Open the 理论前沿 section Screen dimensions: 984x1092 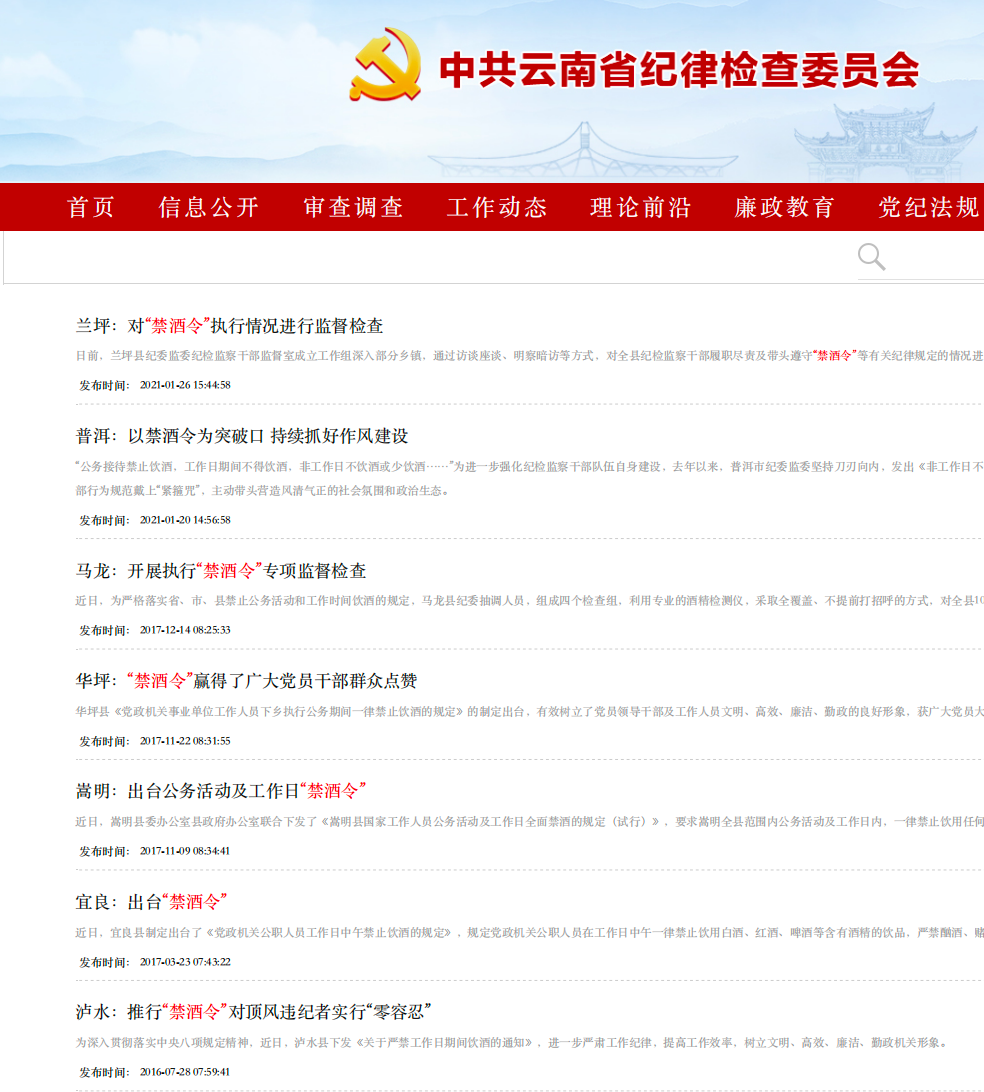pos(640,207)
